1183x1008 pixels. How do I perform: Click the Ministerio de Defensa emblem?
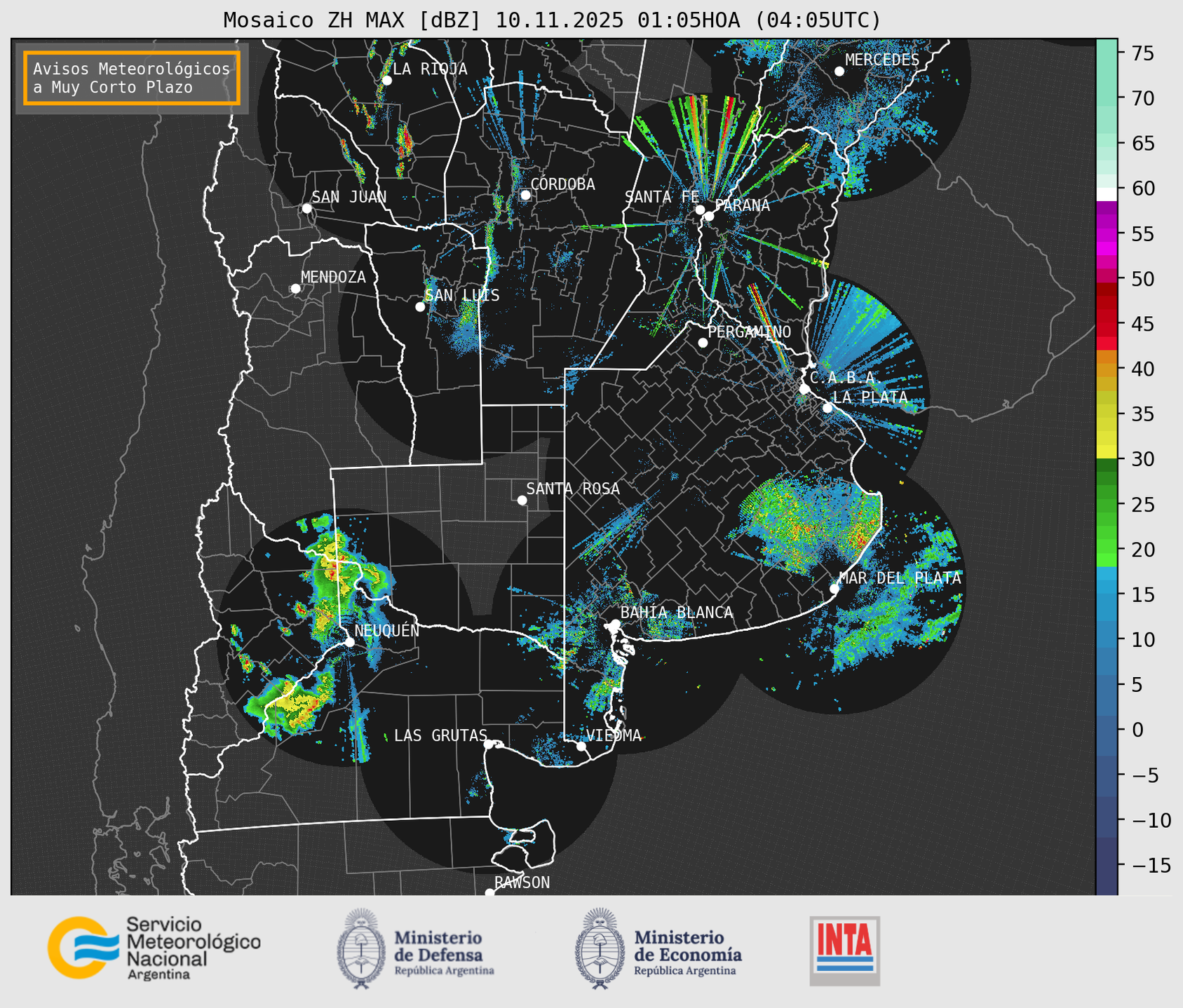pyautogui.click(x=361, y=948)
